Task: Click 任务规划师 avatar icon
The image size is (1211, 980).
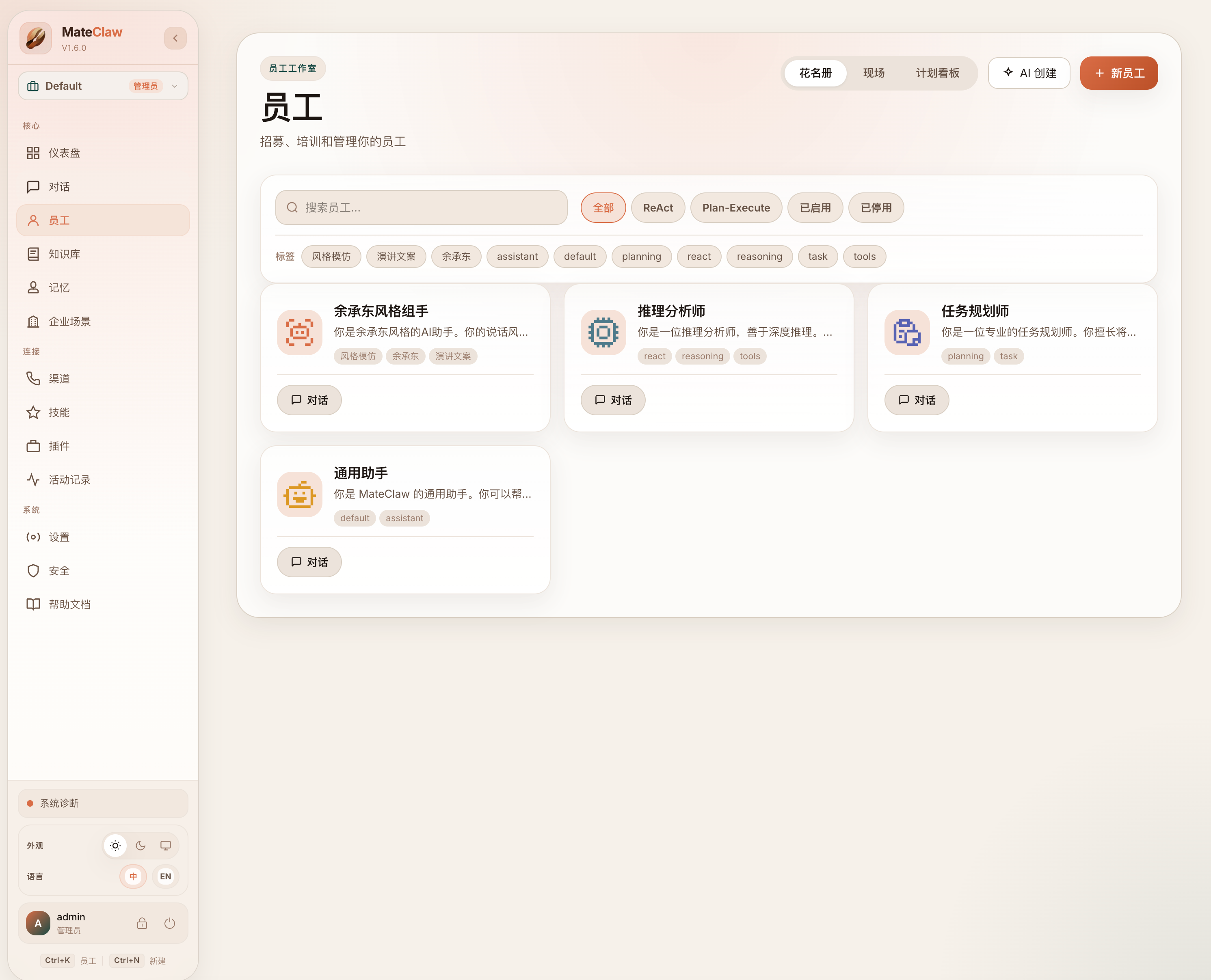Action: (x=907, y=332)
